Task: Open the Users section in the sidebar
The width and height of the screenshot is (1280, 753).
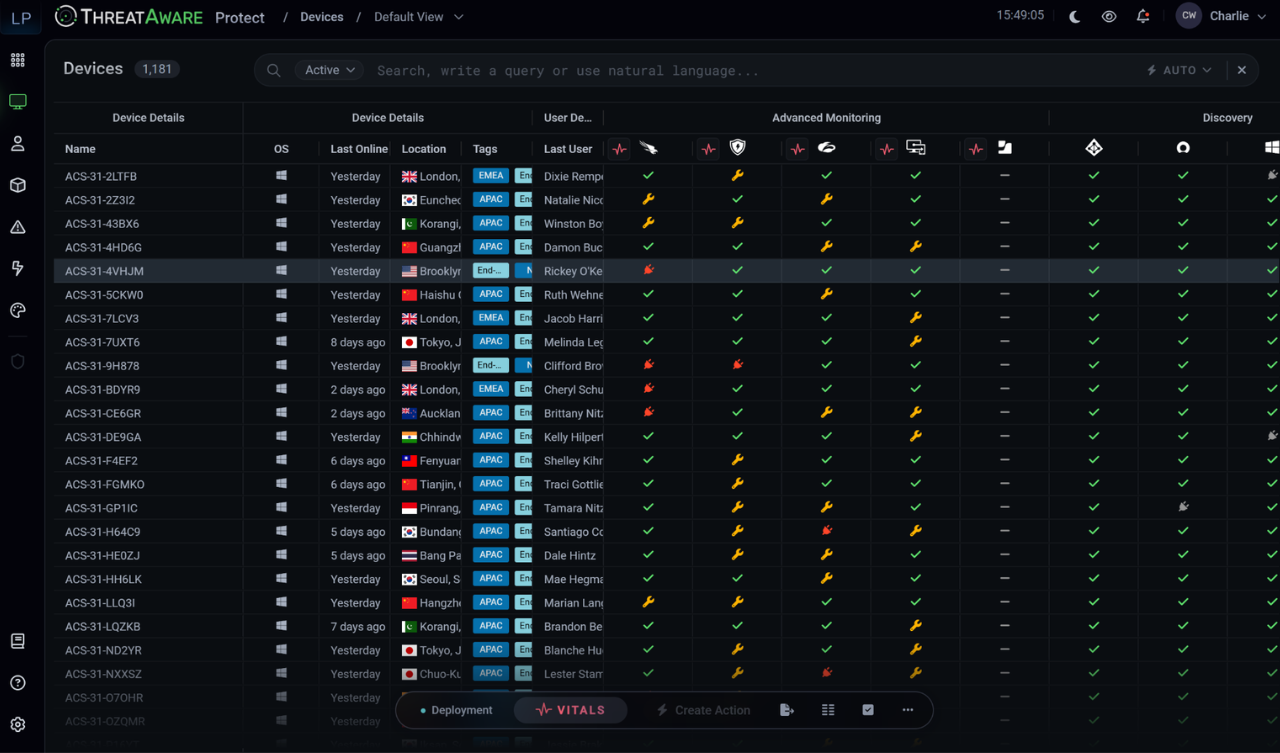Action: [x=18, y=144]
